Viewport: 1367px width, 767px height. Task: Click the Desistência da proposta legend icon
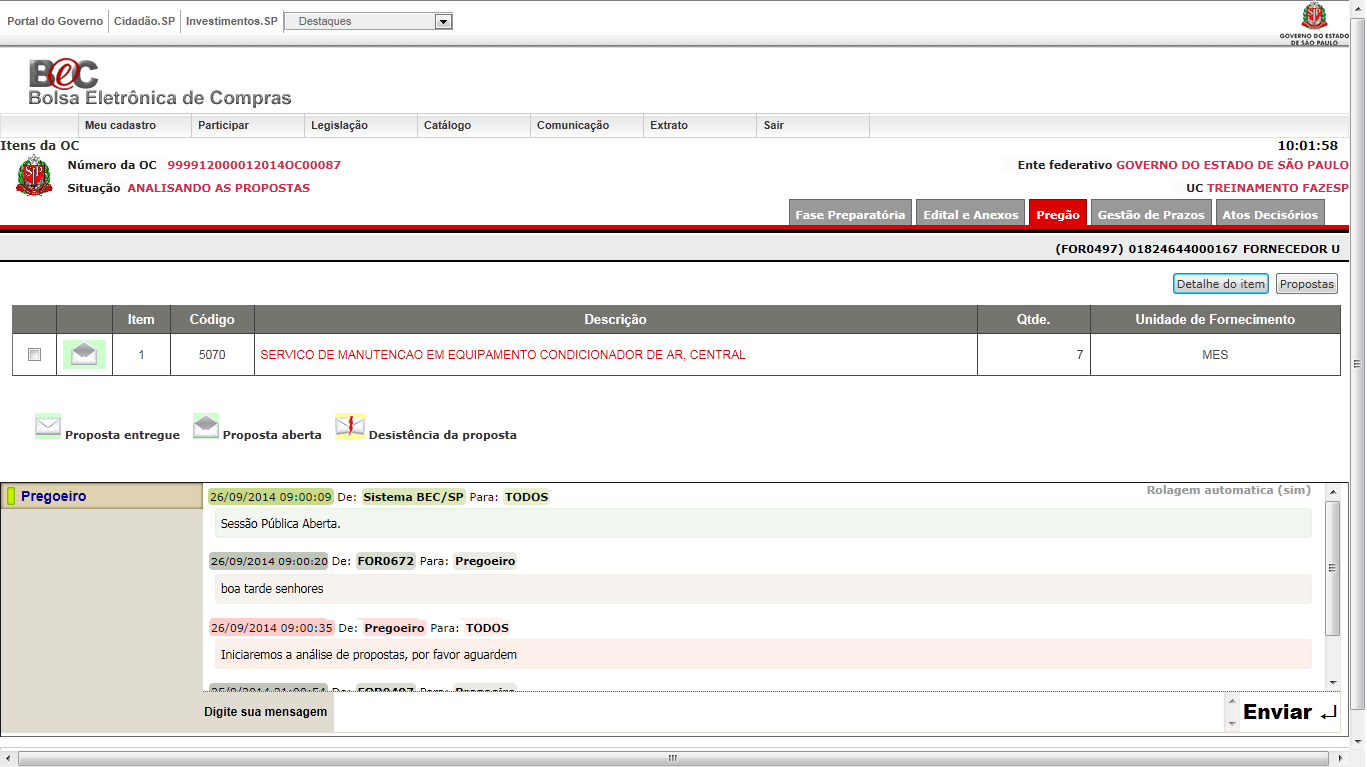[350, 427]
